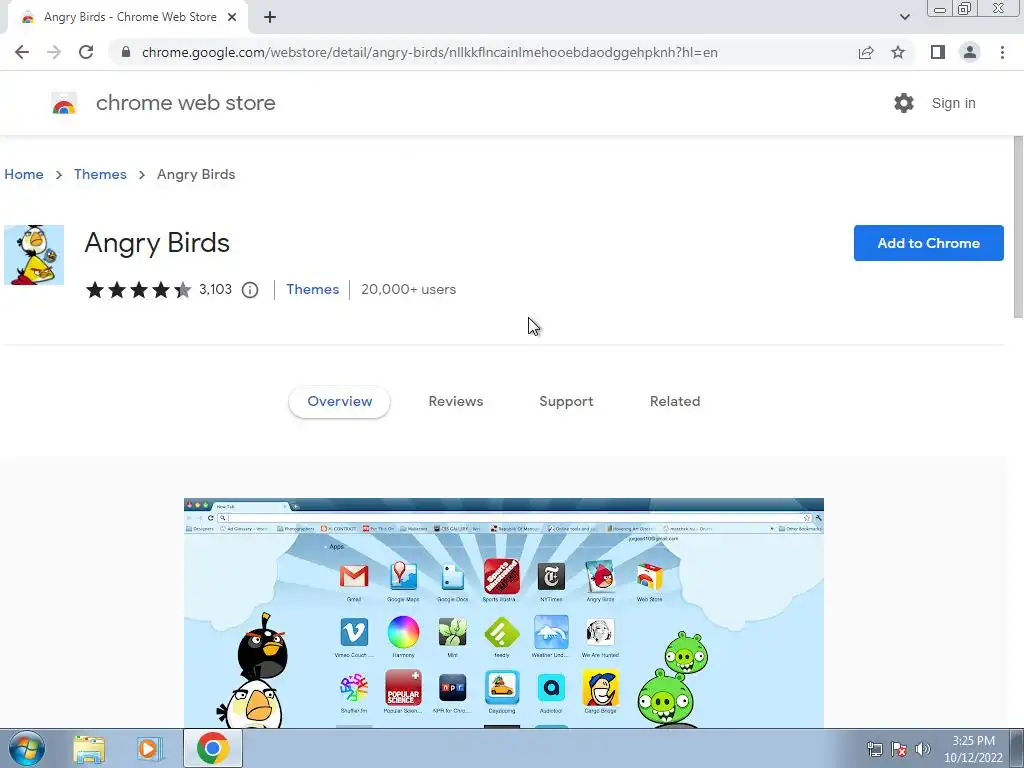Open the browser side panel
The image size is (1024, 768).
point(938,52)
